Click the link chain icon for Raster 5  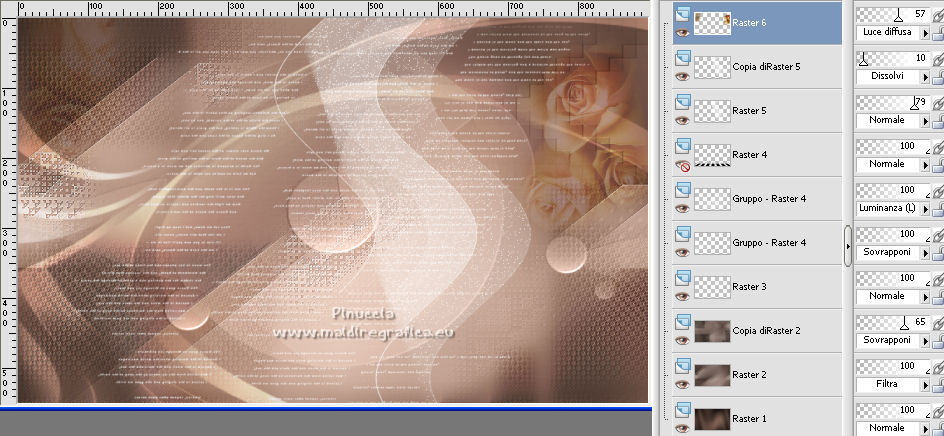click(x=938, y=102)
